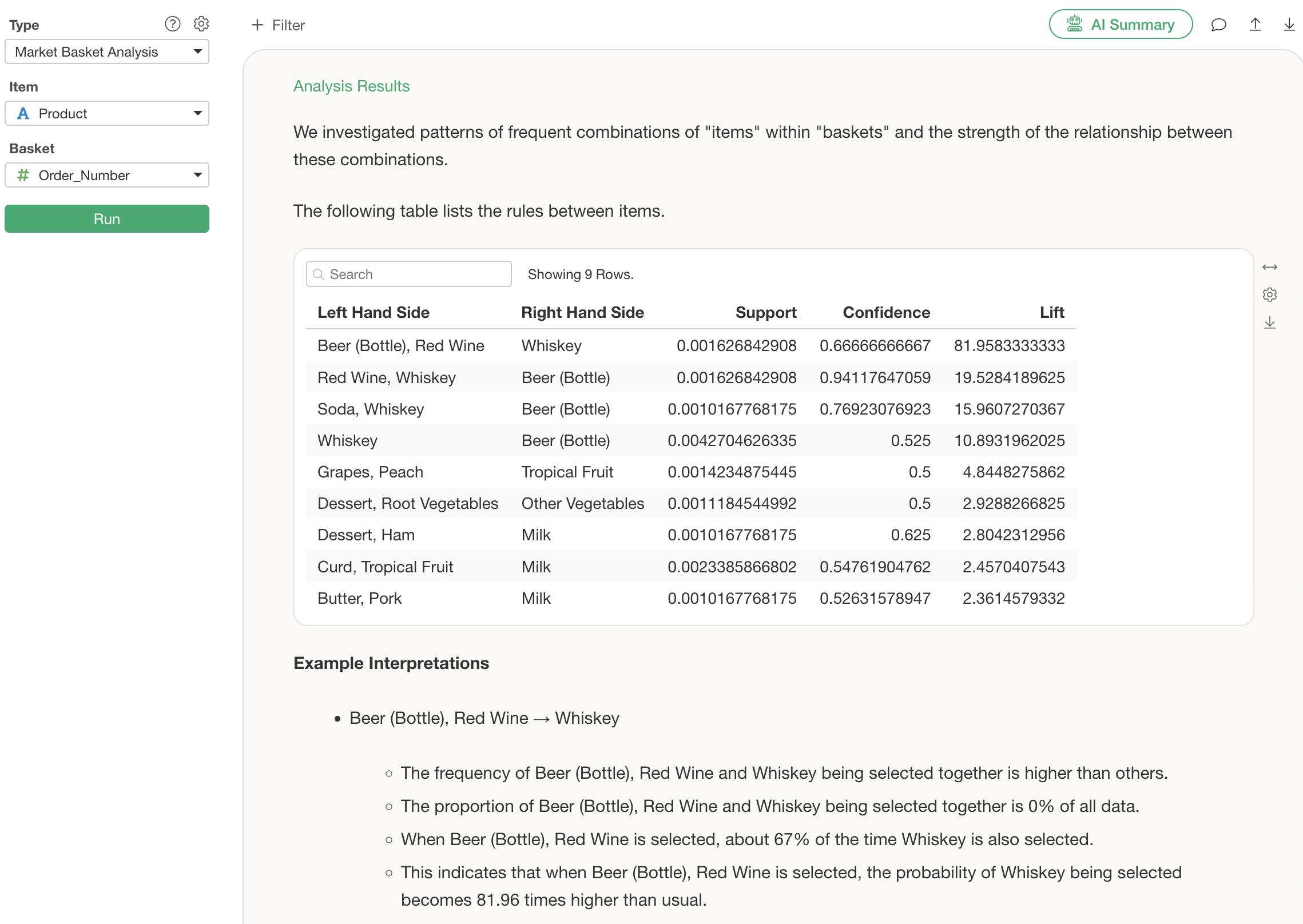The image size is (1303, 924).
Task: Open the Order_Number basket dropdown
Action: coord(107,175)
